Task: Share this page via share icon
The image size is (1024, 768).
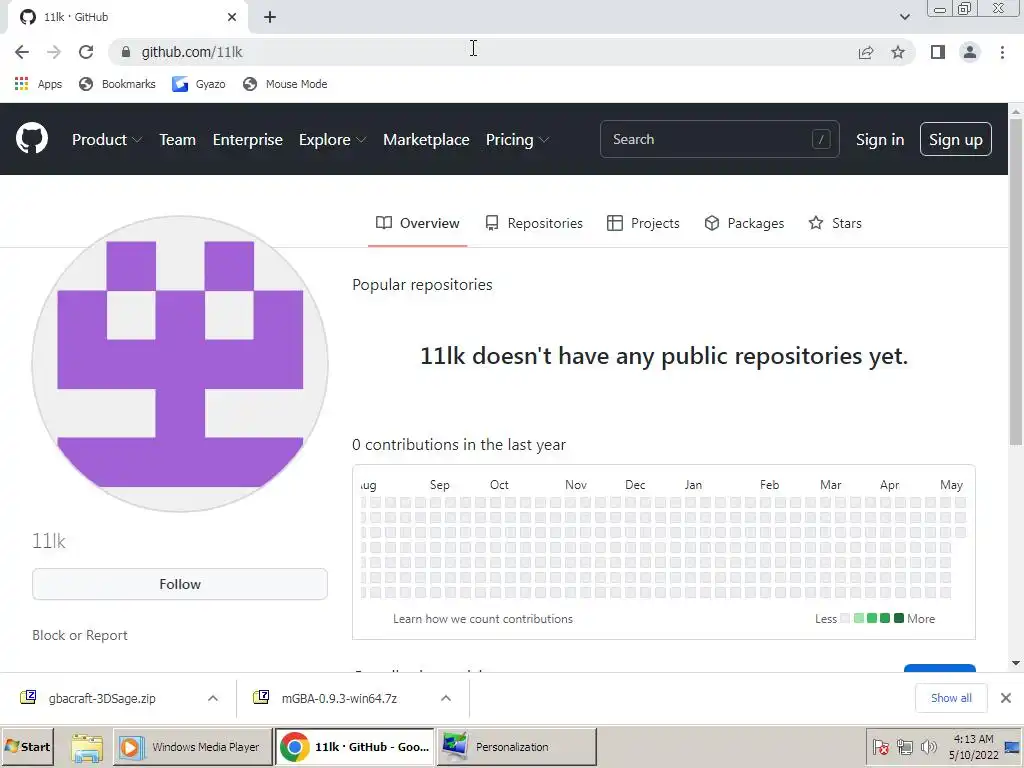Action: [x=865, y=52]
